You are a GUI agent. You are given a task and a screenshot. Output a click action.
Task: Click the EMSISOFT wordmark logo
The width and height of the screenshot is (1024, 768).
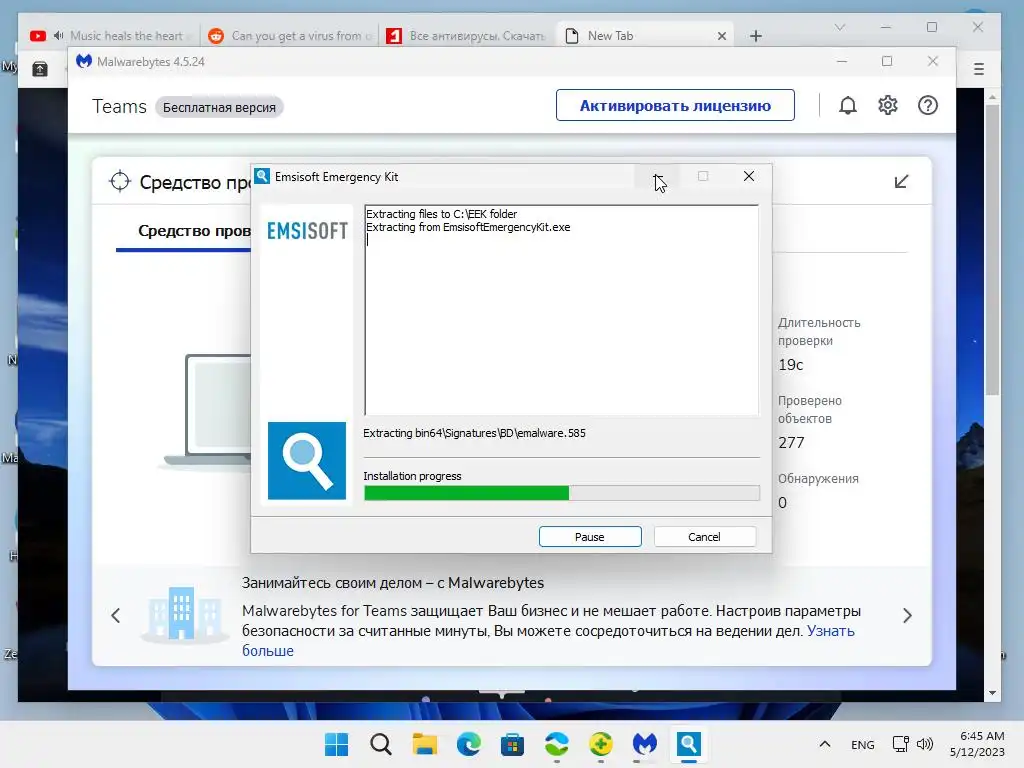pyautogui.click(x=307, y=231)
